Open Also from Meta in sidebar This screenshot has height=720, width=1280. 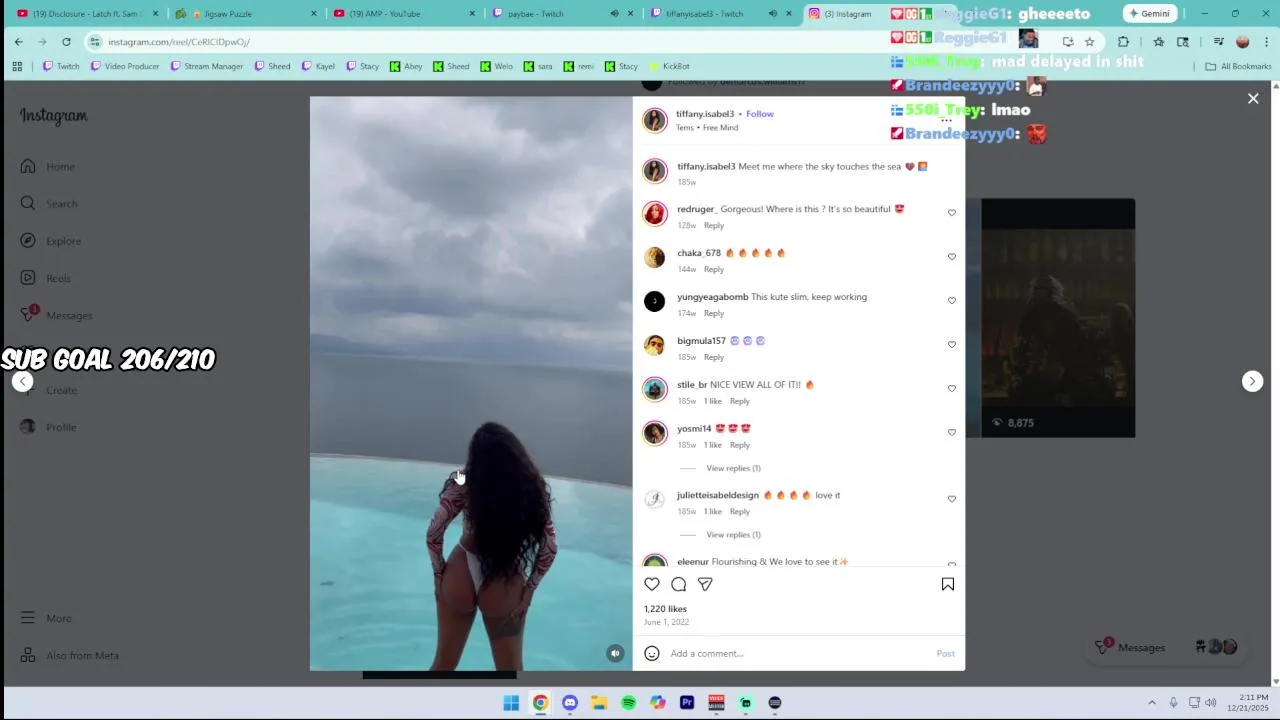[x=69, y=655]
